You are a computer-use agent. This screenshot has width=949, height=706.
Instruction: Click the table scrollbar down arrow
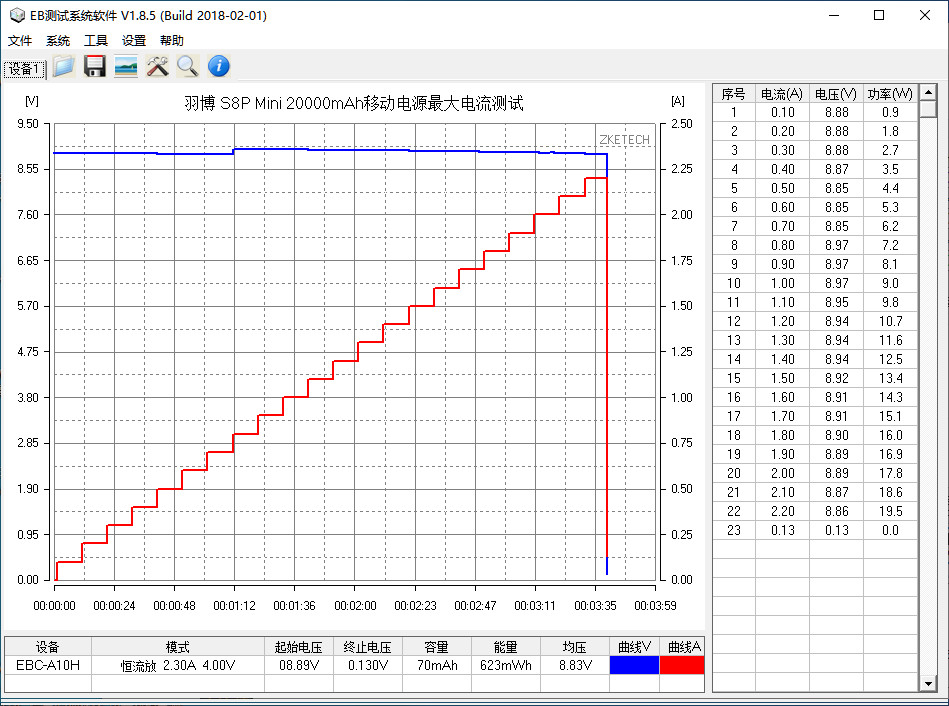[x=928, y=684]
